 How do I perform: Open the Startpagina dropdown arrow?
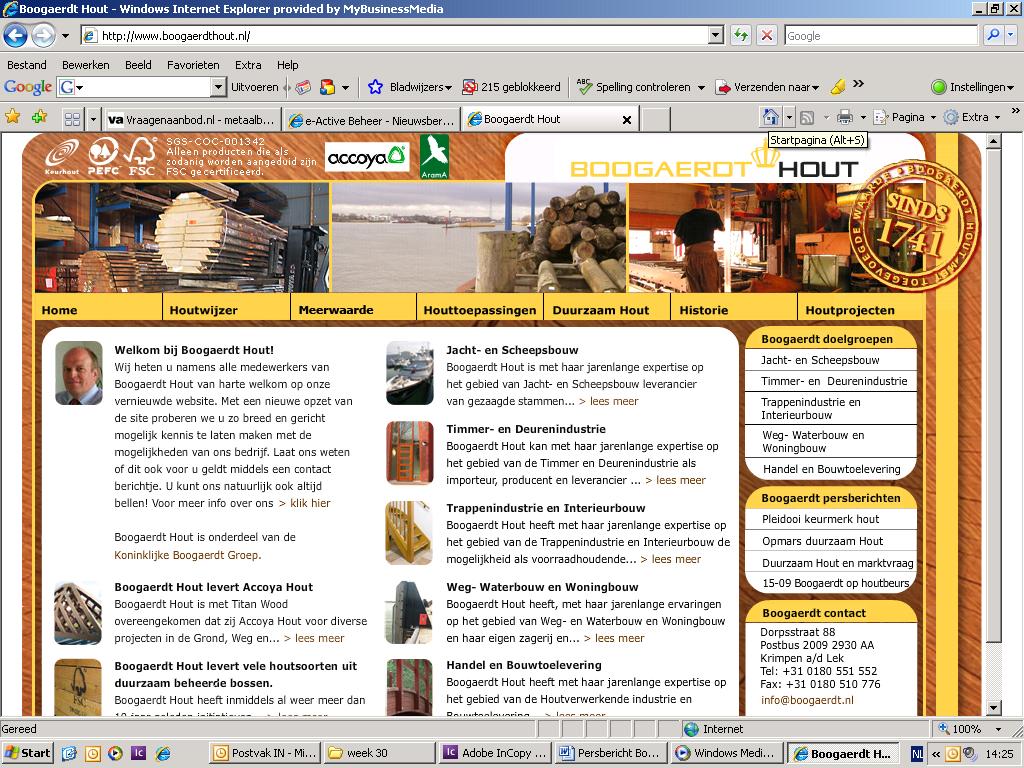(x=790, y=118)
